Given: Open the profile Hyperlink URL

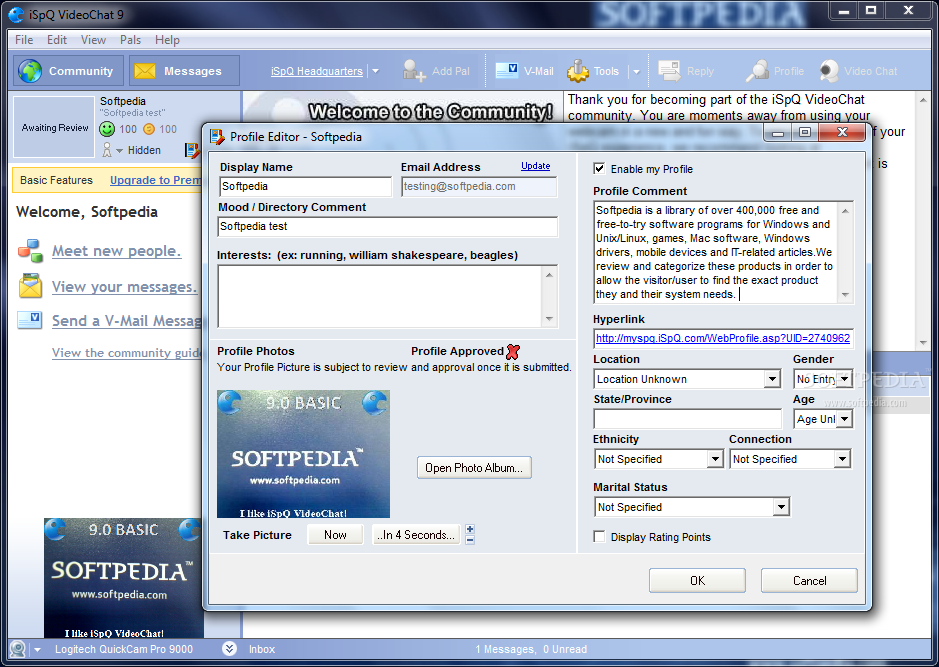Looking at the screenshot, I should point(723,338).
